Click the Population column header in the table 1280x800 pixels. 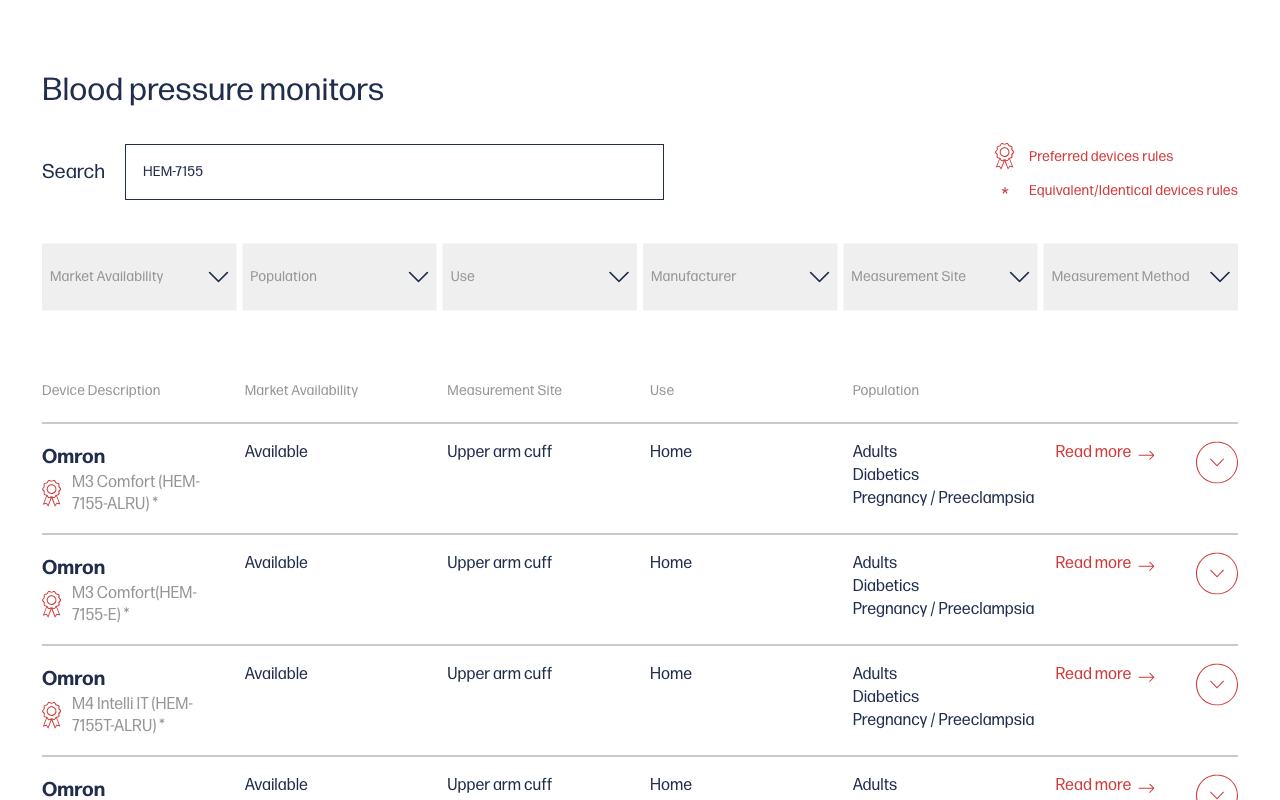(x=885, y=390)
